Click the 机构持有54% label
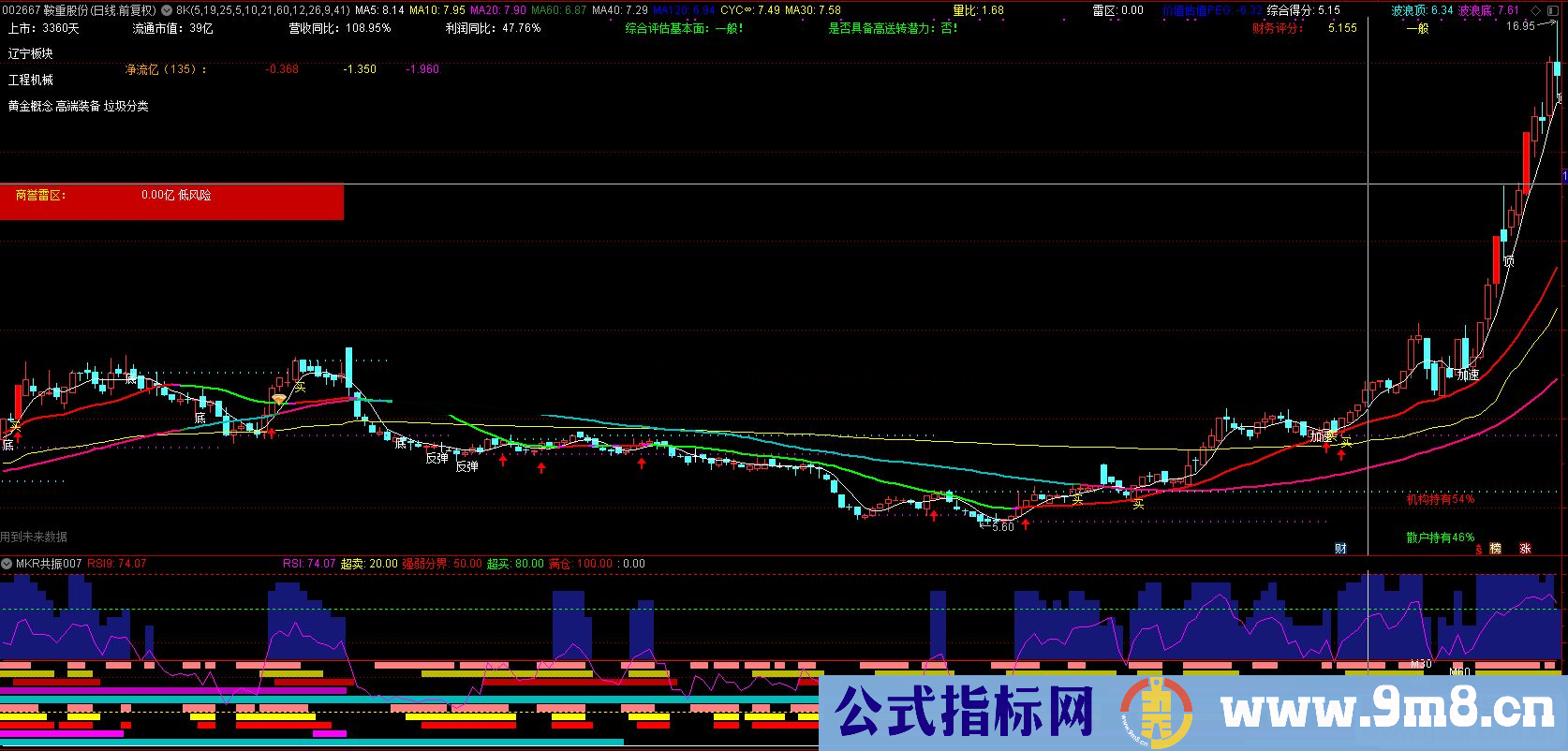The height and width of the screenshot is (751, 1568). pos(1441,499)
